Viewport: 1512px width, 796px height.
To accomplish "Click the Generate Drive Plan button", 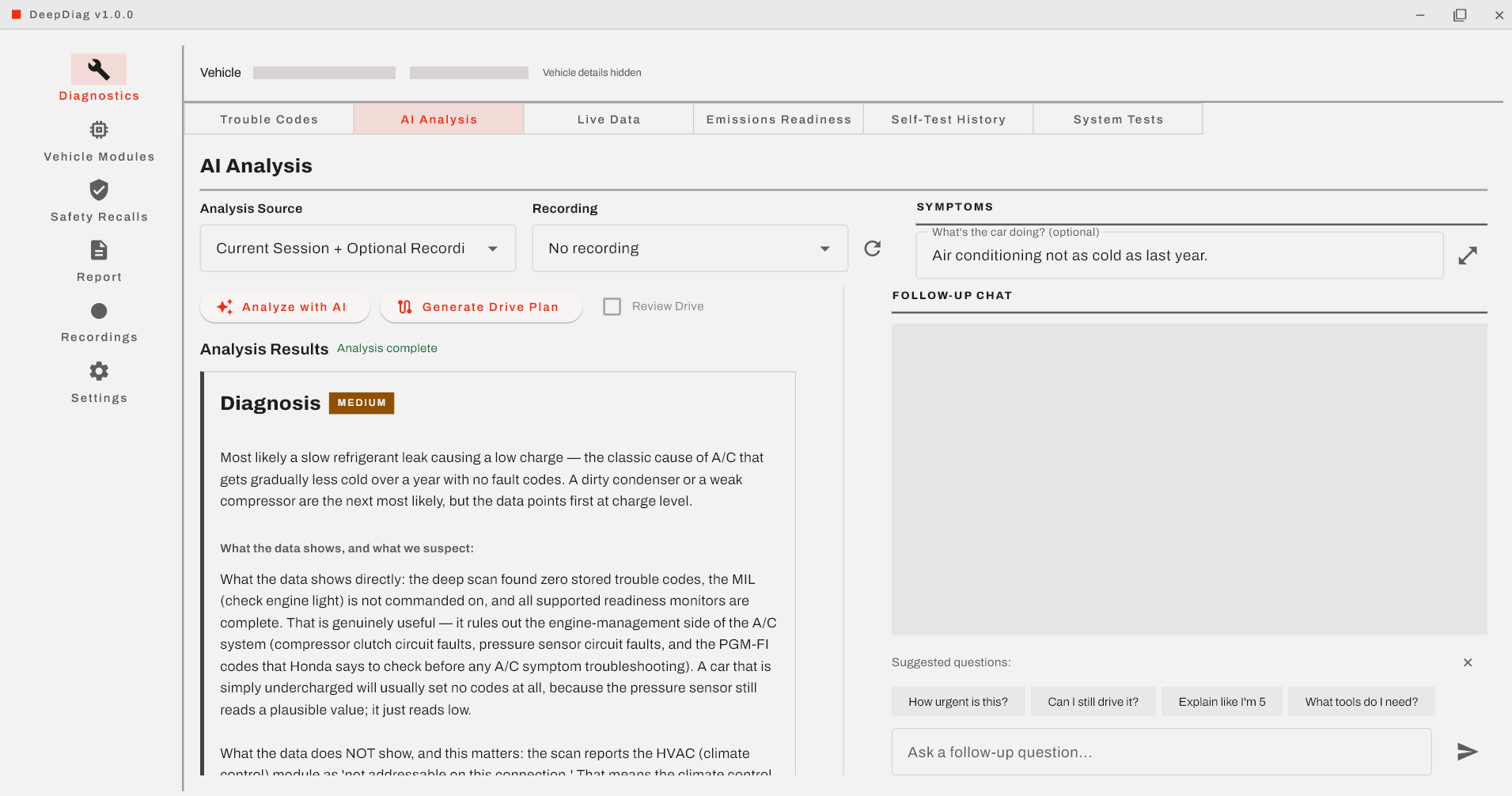I will pos(481,307).
